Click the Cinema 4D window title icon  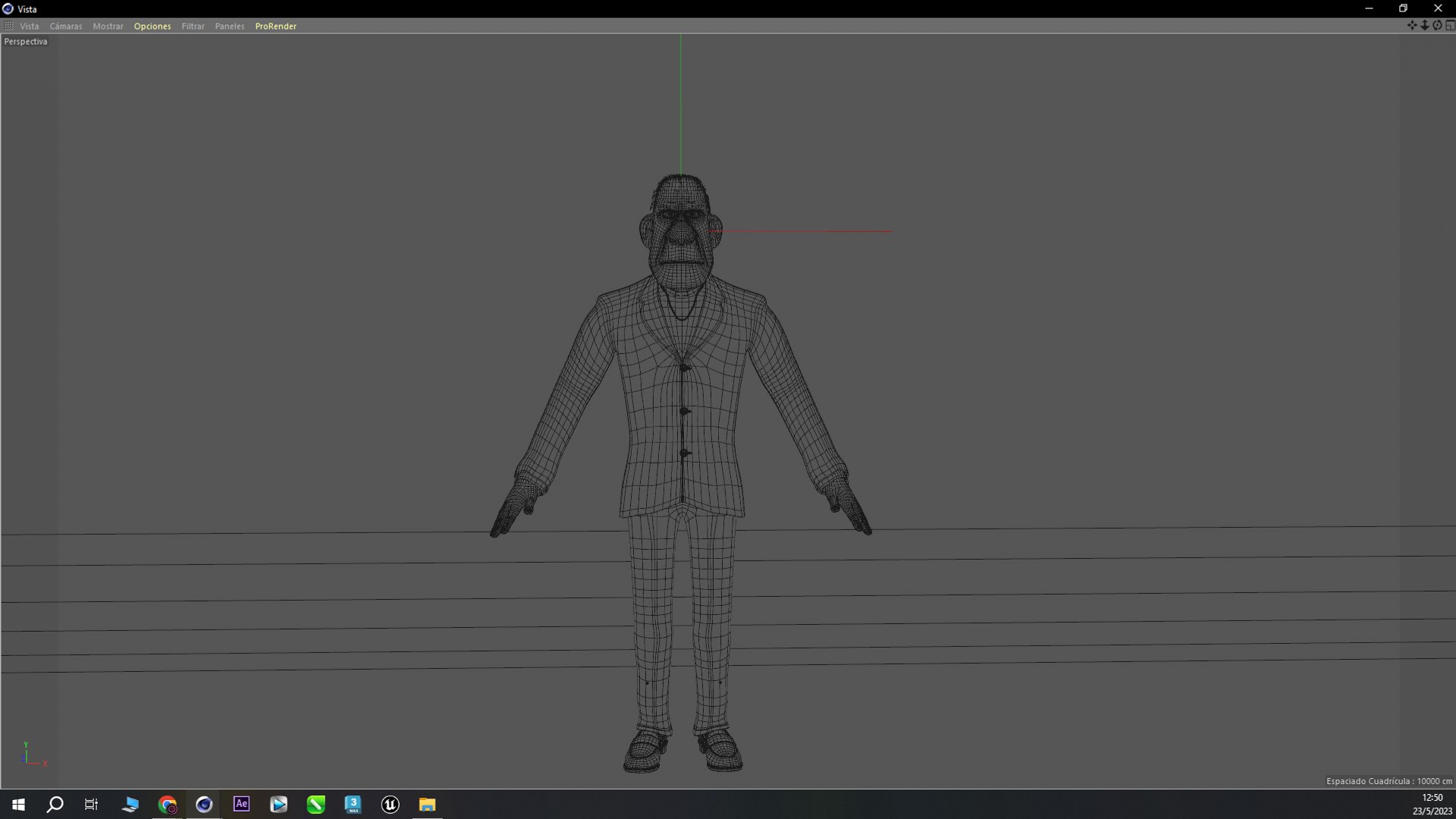(x=8, y=8)
